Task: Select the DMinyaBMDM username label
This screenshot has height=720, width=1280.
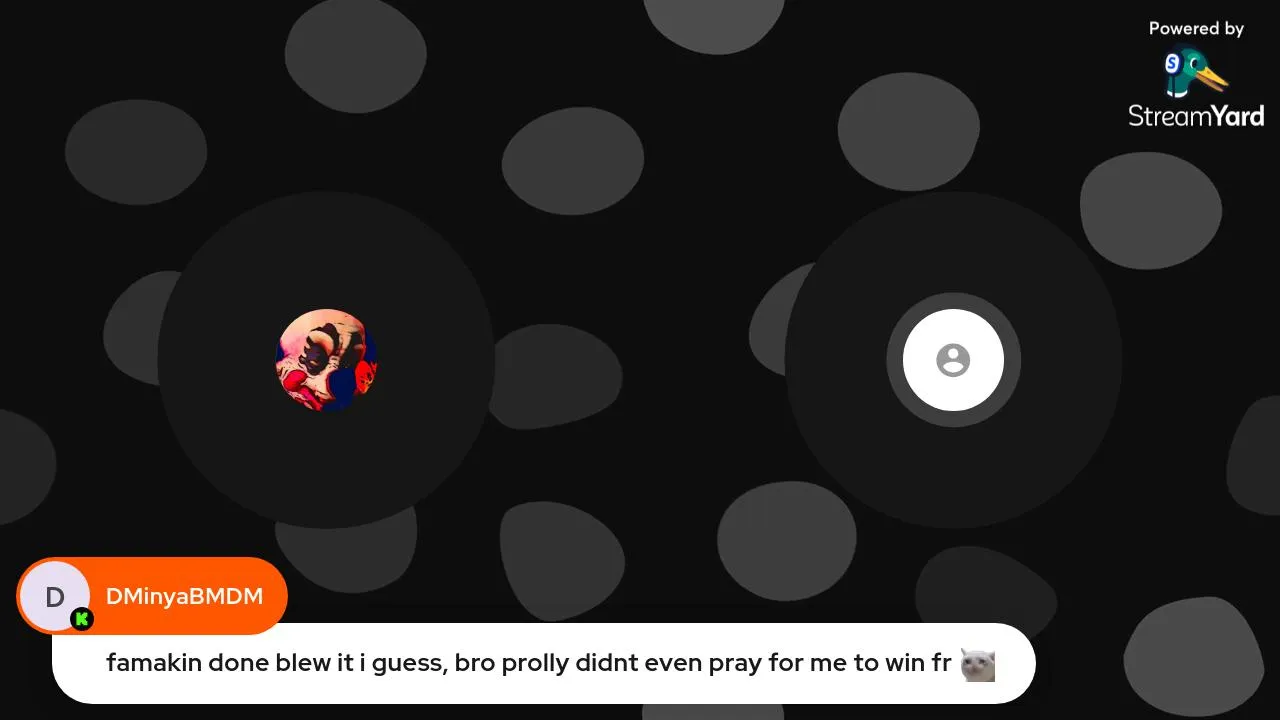Action: click(184, 597)
